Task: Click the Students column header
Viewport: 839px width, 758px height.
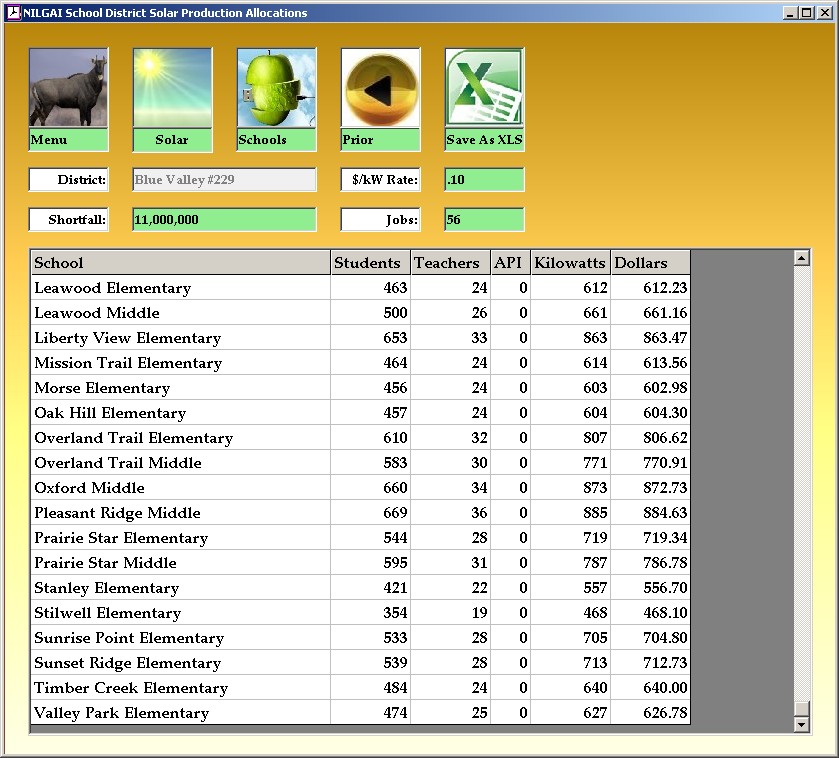Action: pos(370,263)
